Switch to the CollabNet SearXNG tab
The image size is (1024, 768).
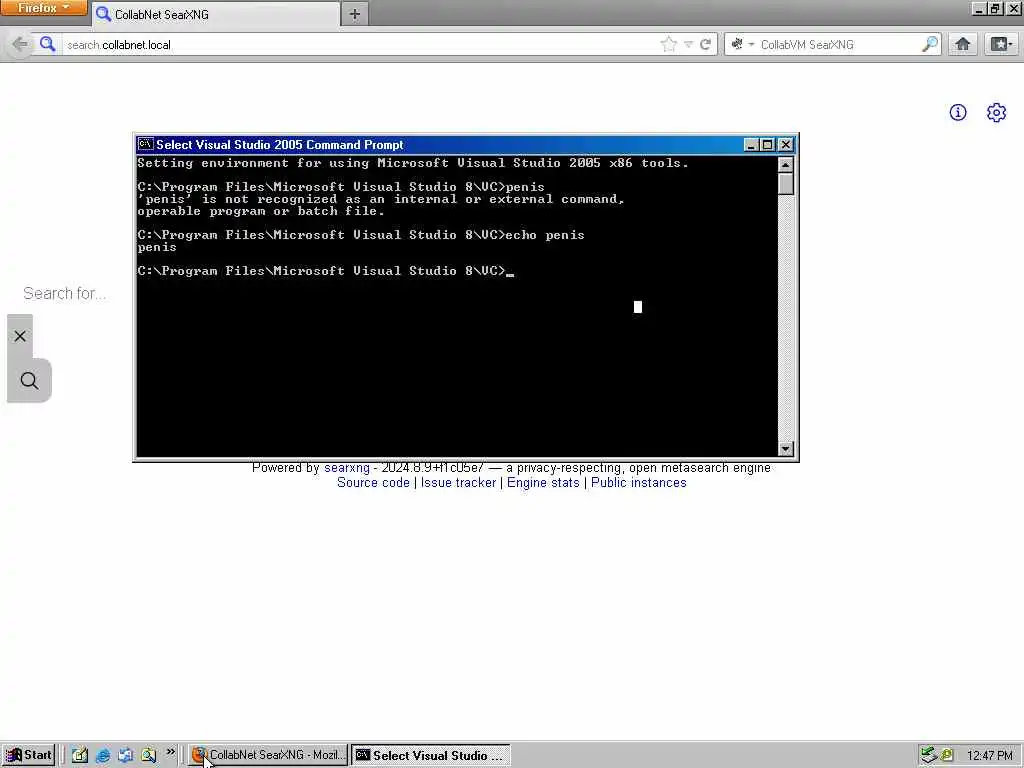point(216,14)
